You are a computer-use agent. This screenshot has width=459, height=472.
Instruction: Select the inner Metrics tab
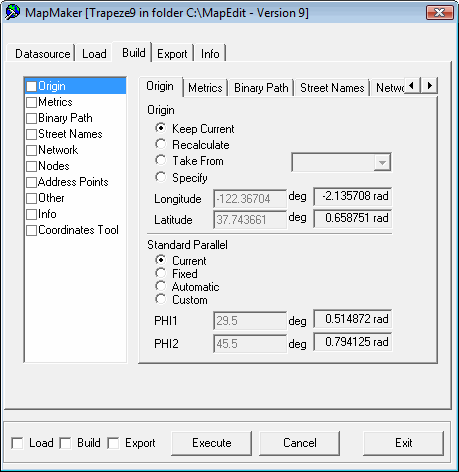(205, 88)
